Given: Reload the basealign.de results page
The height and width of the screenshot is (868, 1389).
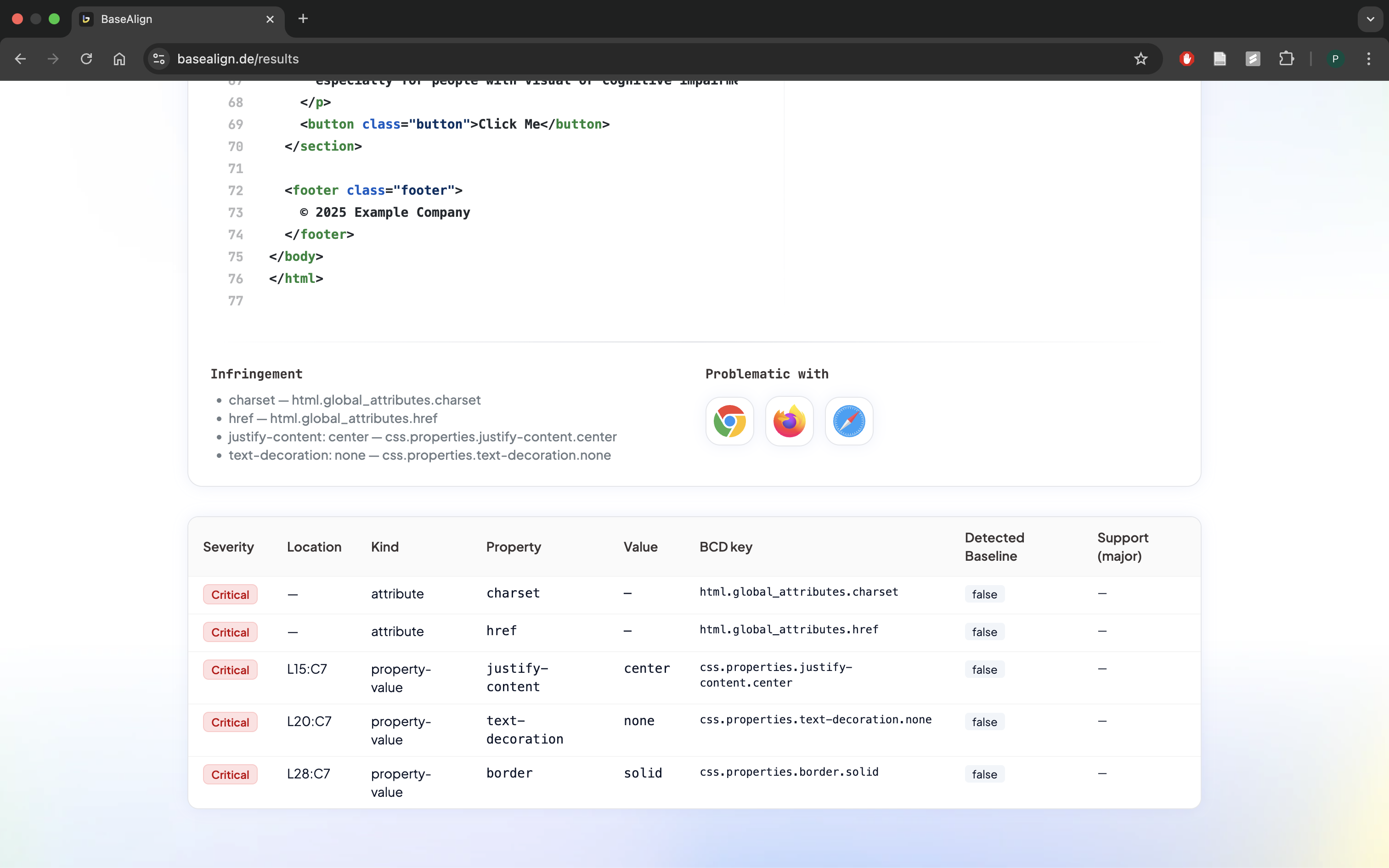Looking at the screenshot, I should (x=86, y=59).
